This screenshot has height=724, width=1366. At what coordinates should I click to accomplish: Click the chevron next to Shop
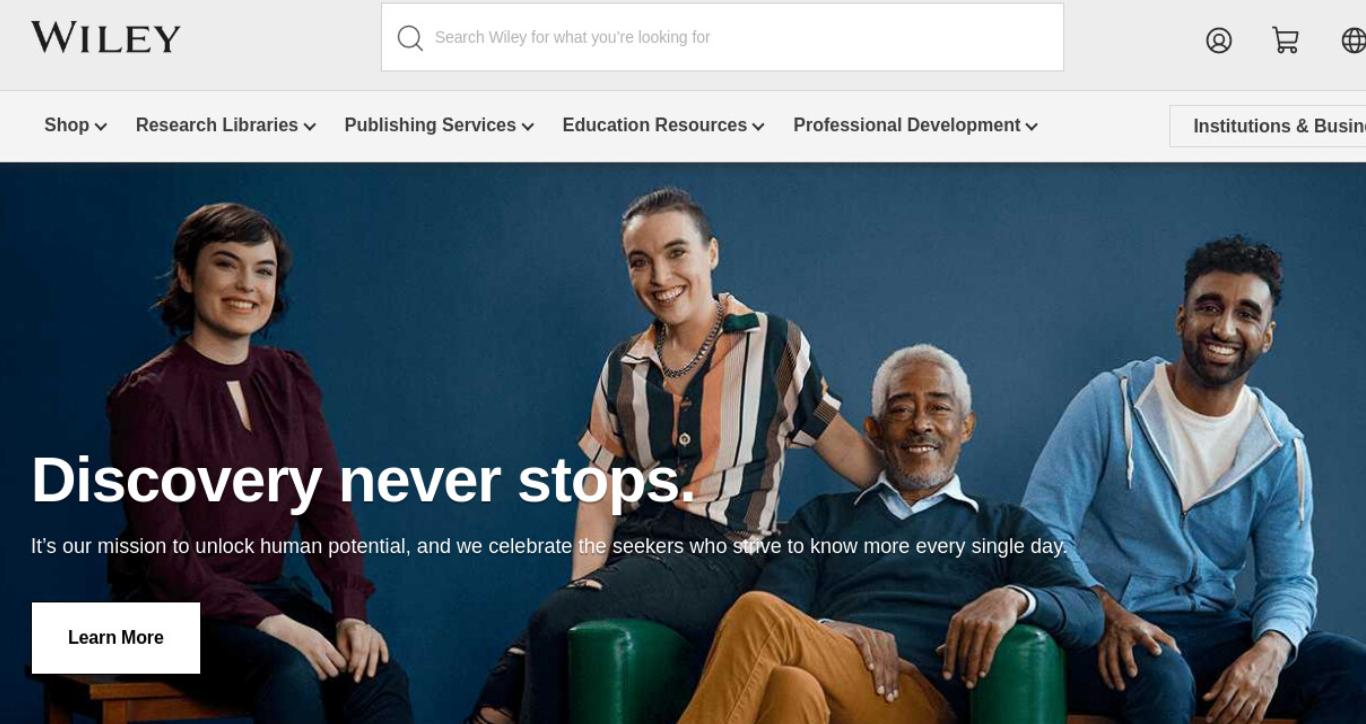point(101,127)
